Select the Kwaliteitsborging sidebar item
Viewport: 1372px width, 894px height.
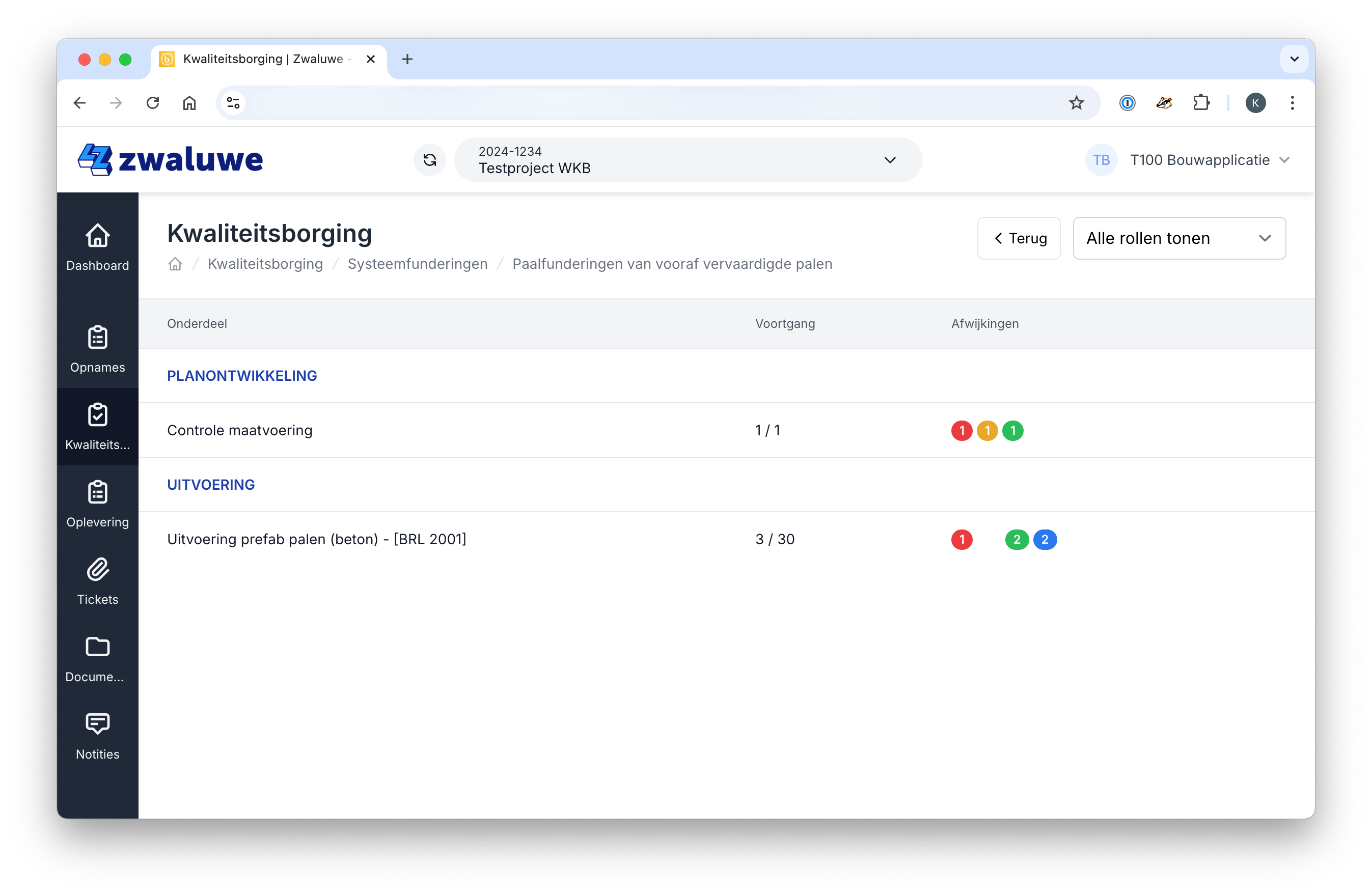point(97,427)
